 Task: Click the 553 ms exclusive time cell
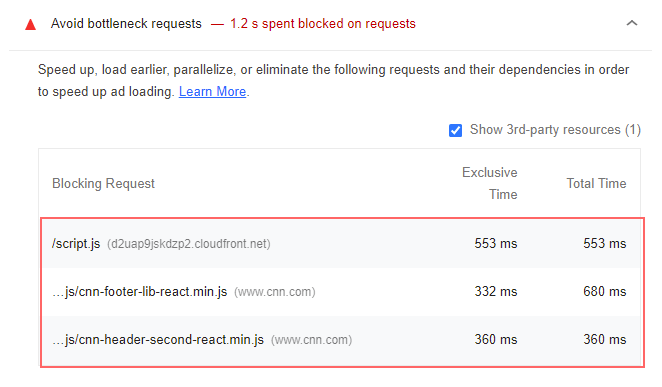[496, 244]
